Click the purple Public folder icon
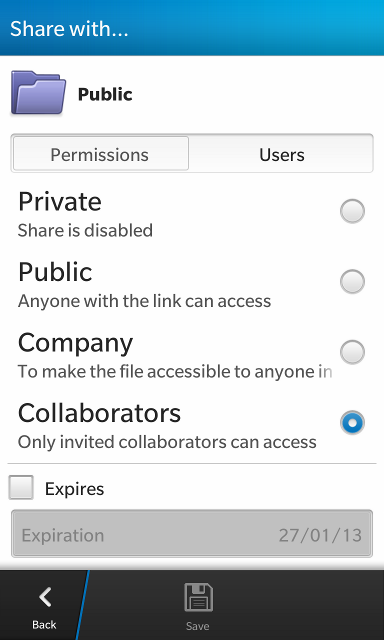Screen dimensions: 384x640 point(38,93)
